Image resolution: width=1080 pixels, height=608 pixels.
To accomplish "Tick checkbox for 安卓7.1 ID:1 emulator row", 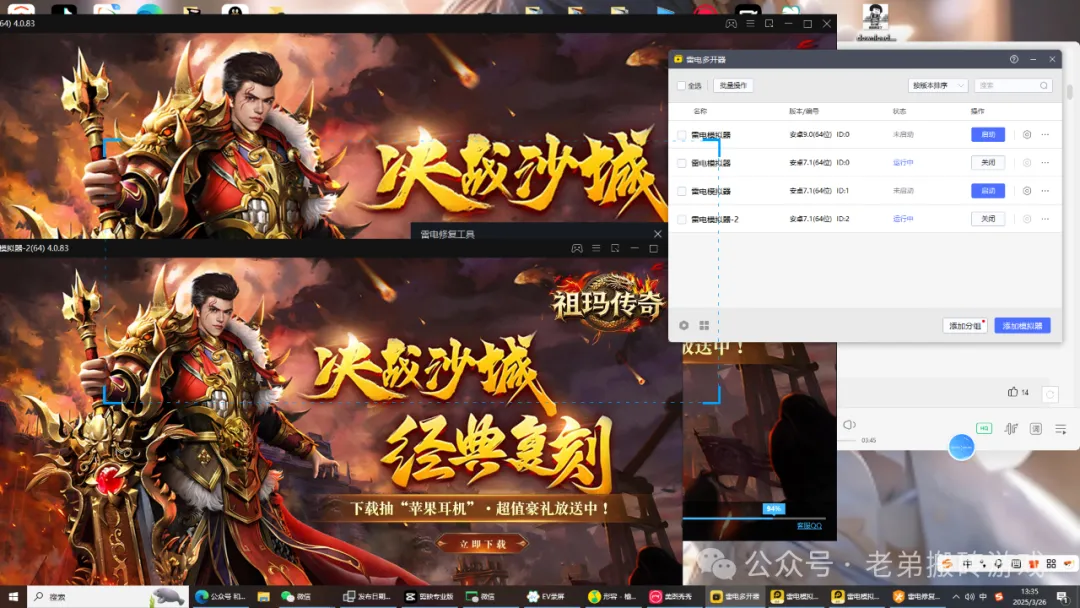I will click(x=681, y=191).
